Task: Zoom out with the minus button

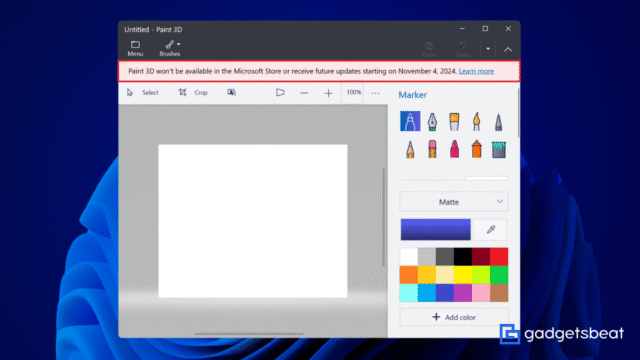Action: pos(304,93)
